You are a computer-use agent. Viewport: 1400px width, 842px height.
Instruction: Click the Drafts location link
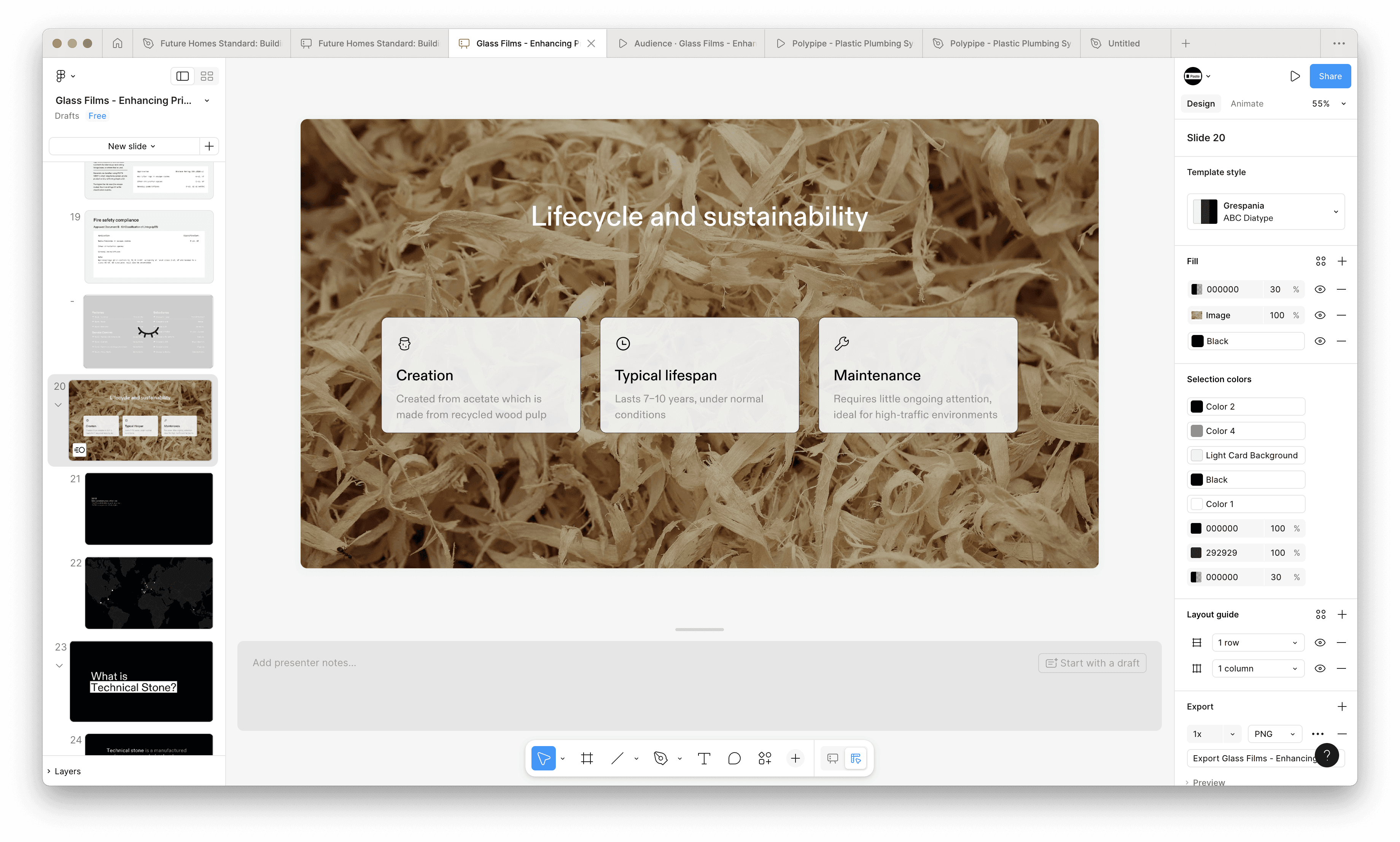[67, 116]
